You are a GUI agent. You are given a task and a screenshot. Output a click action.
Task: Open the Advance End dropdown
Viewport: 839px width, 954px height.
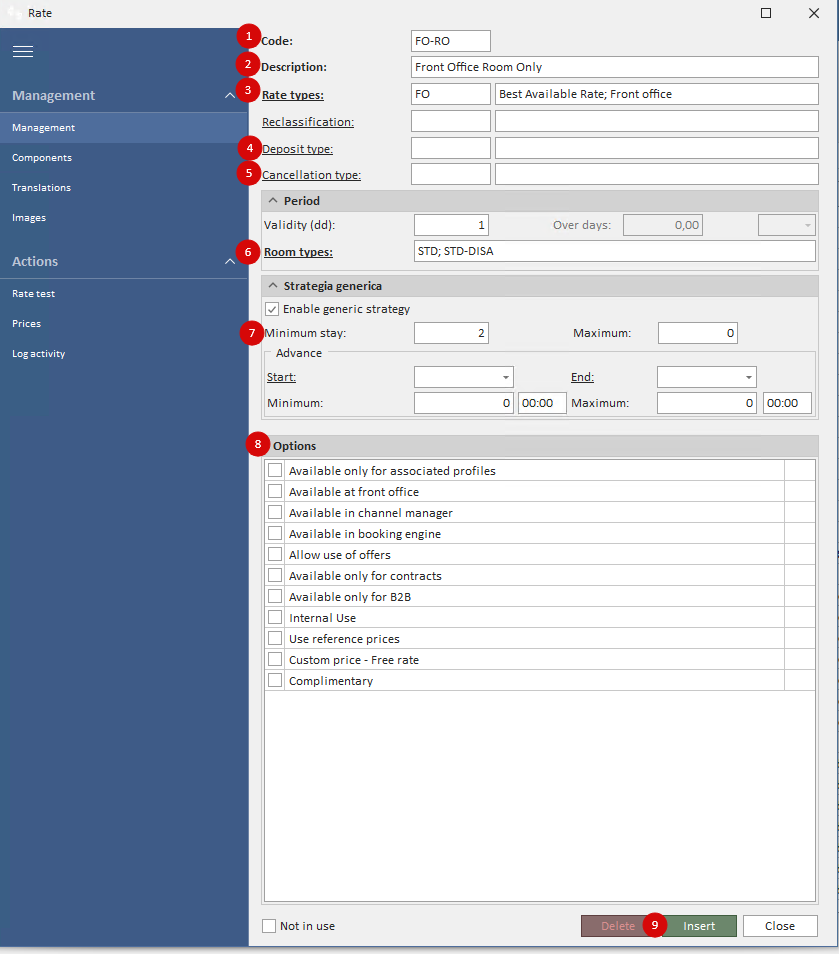pyautogui.click(x=748, y=378)
